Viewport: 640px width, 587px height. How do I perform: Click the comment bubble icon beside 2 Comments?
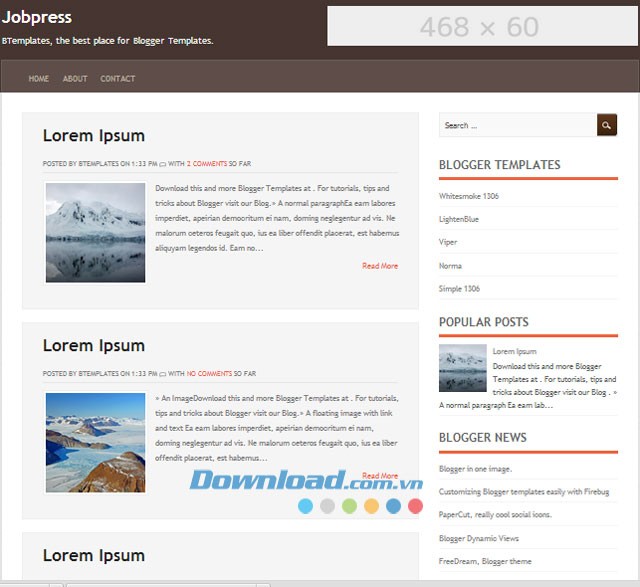pos(163,163)
